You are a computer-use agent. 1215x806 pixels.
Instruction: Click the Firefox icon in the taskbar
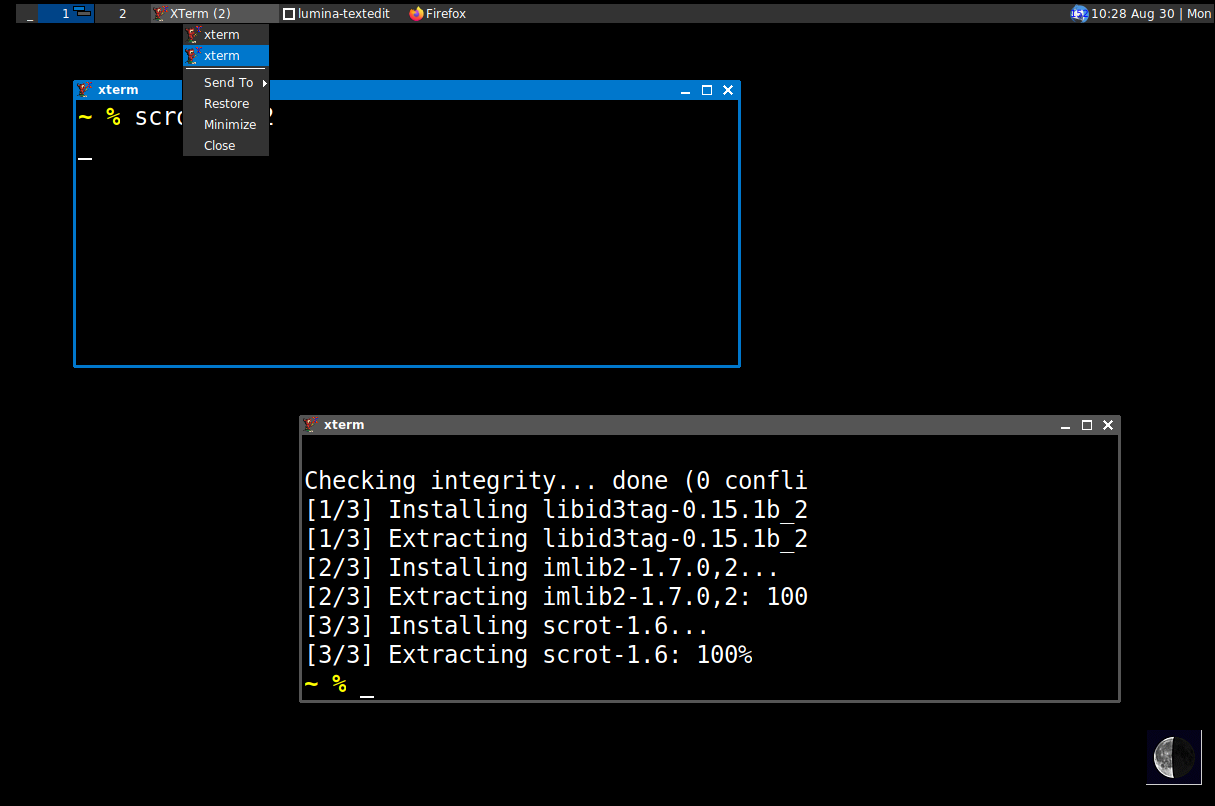(x=417, y=14)
